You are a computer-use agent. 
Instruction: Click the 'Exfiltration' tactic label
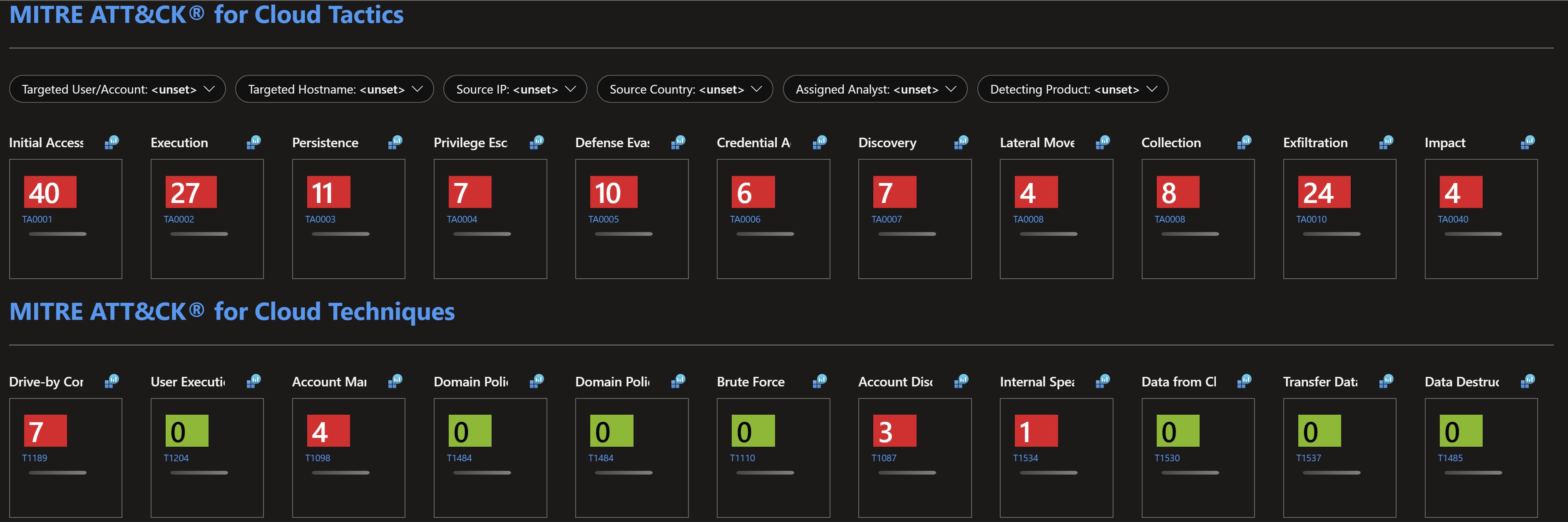point(1315,142)
